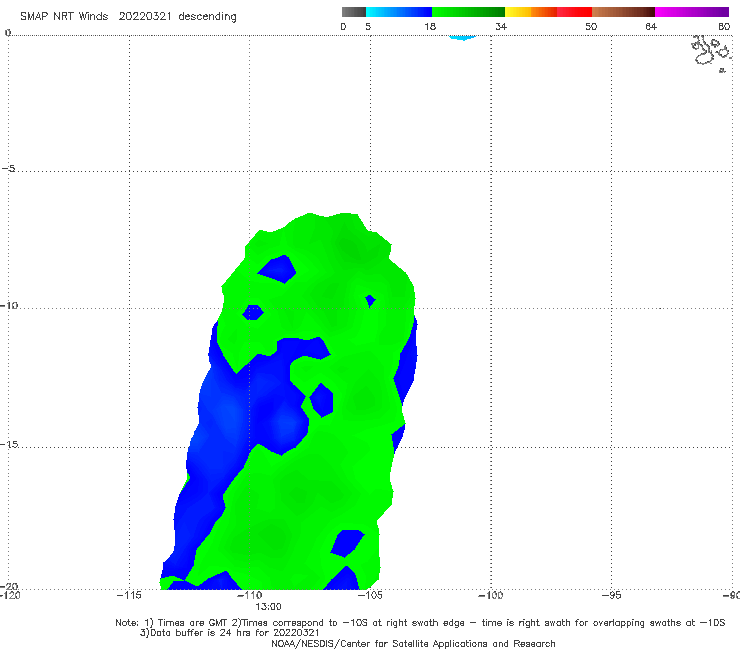740x650 pixels.
Task: Click the gray 0-5 segment of color bar
Action: pos(353,12)
